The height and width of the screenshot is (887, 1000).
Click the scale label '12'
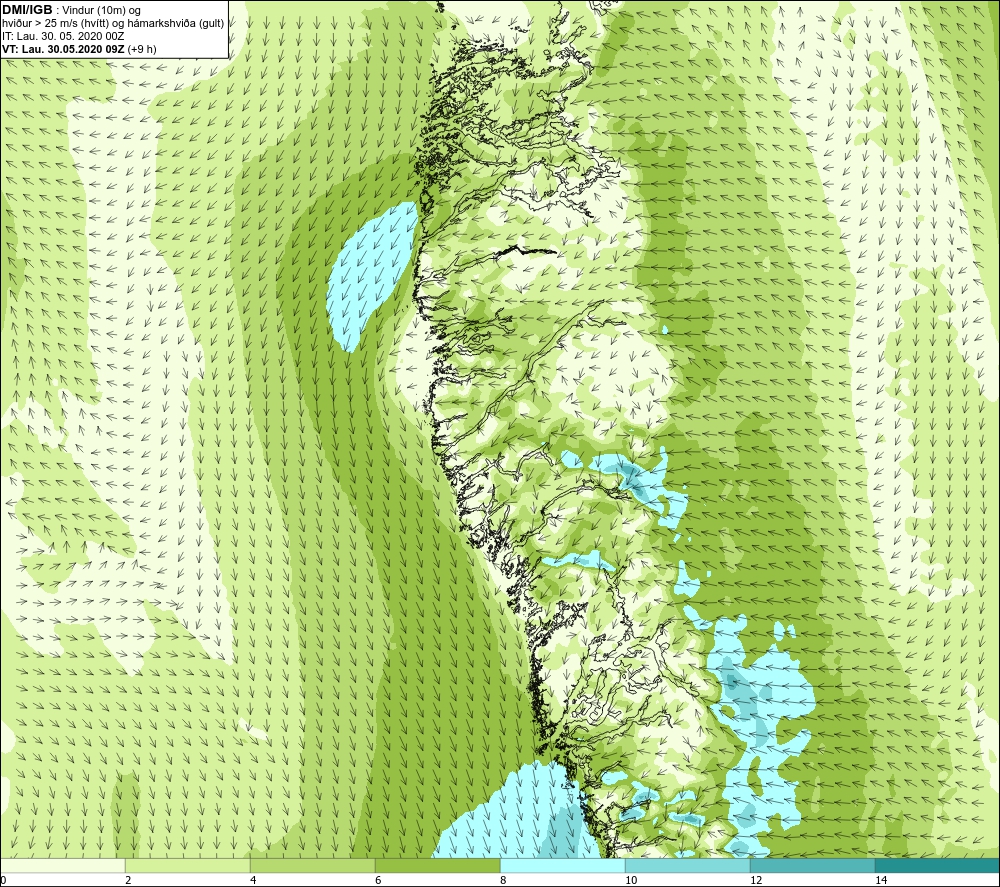click(756, 880)
